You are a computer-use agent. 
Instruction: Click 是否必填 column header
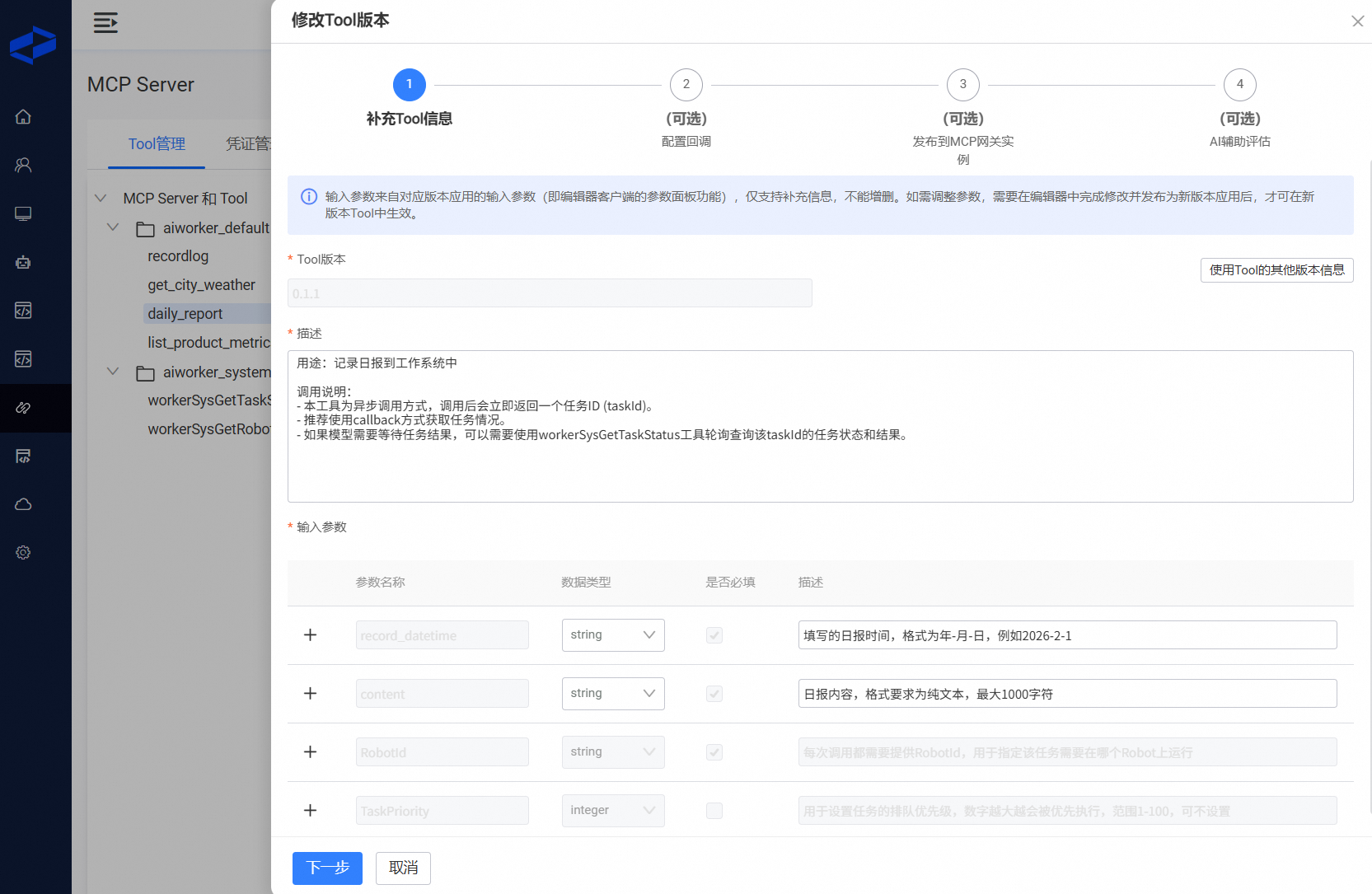coord(730,583)
